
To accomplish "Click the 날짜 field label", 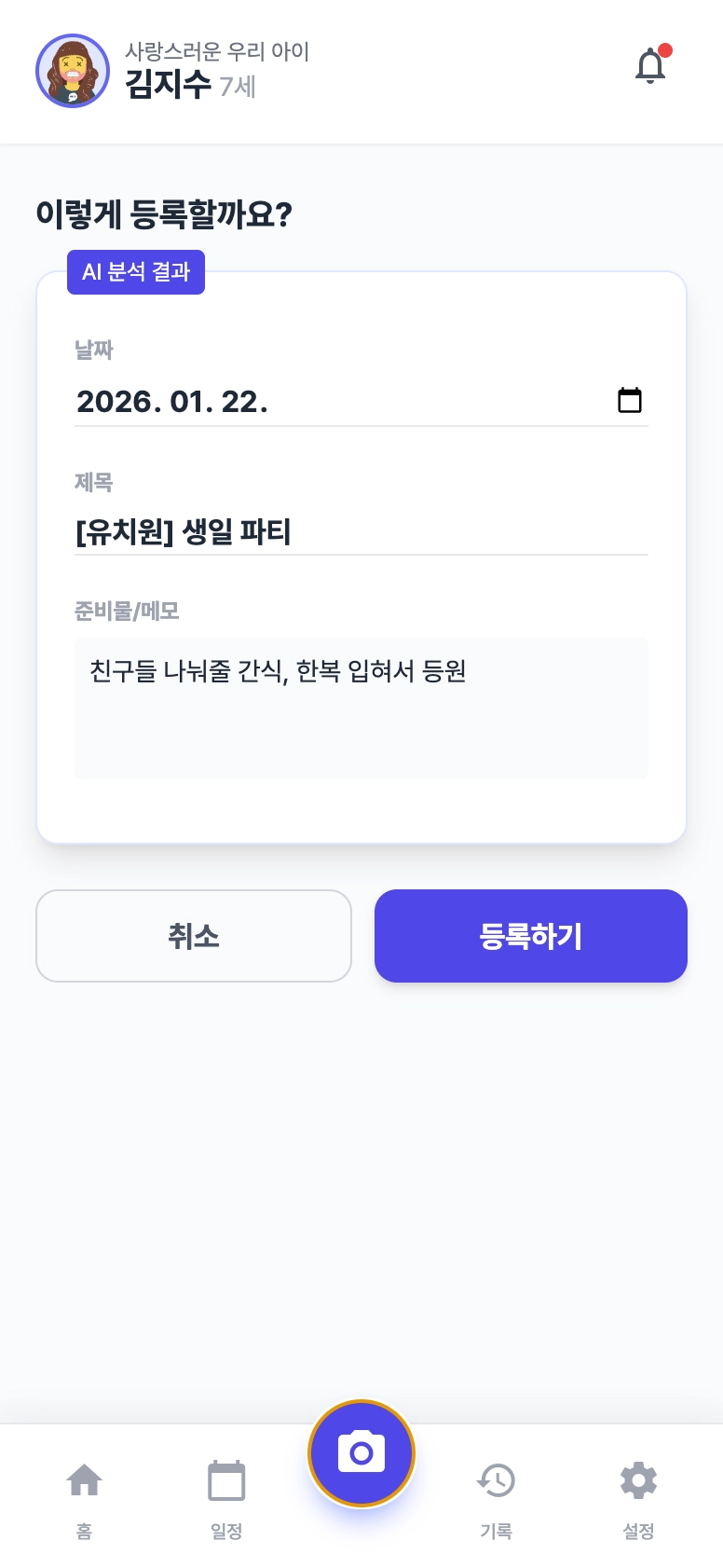I will click(x=94, y=351).
